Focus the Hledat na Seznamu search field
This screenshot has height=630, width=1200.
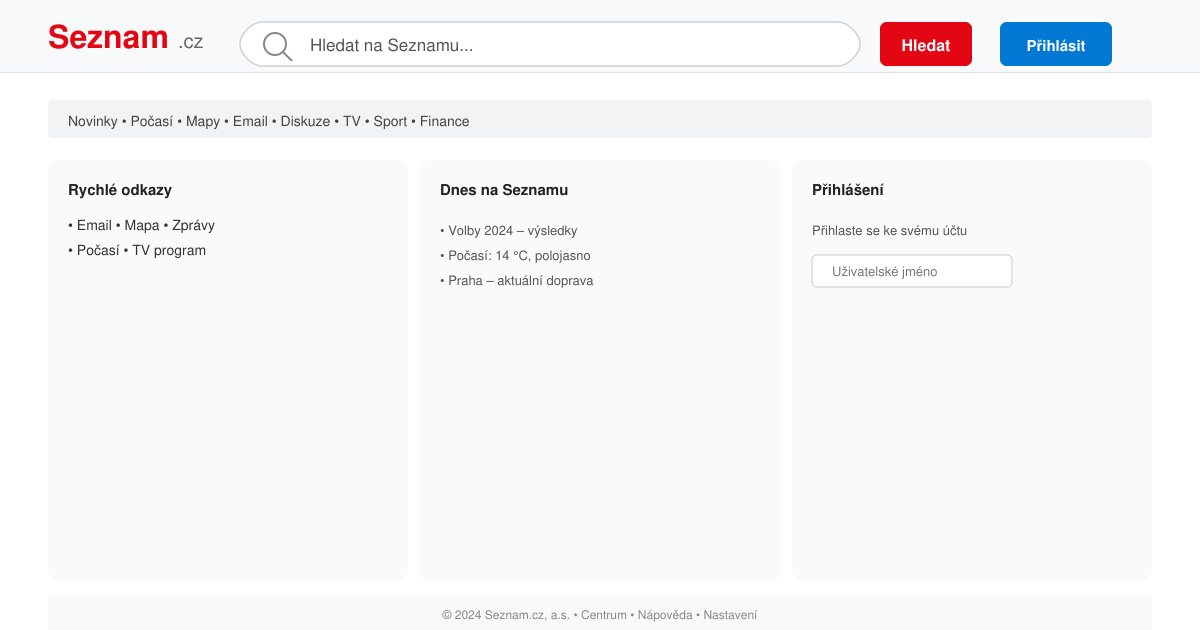pyautogui.click(x=550, y=44)
